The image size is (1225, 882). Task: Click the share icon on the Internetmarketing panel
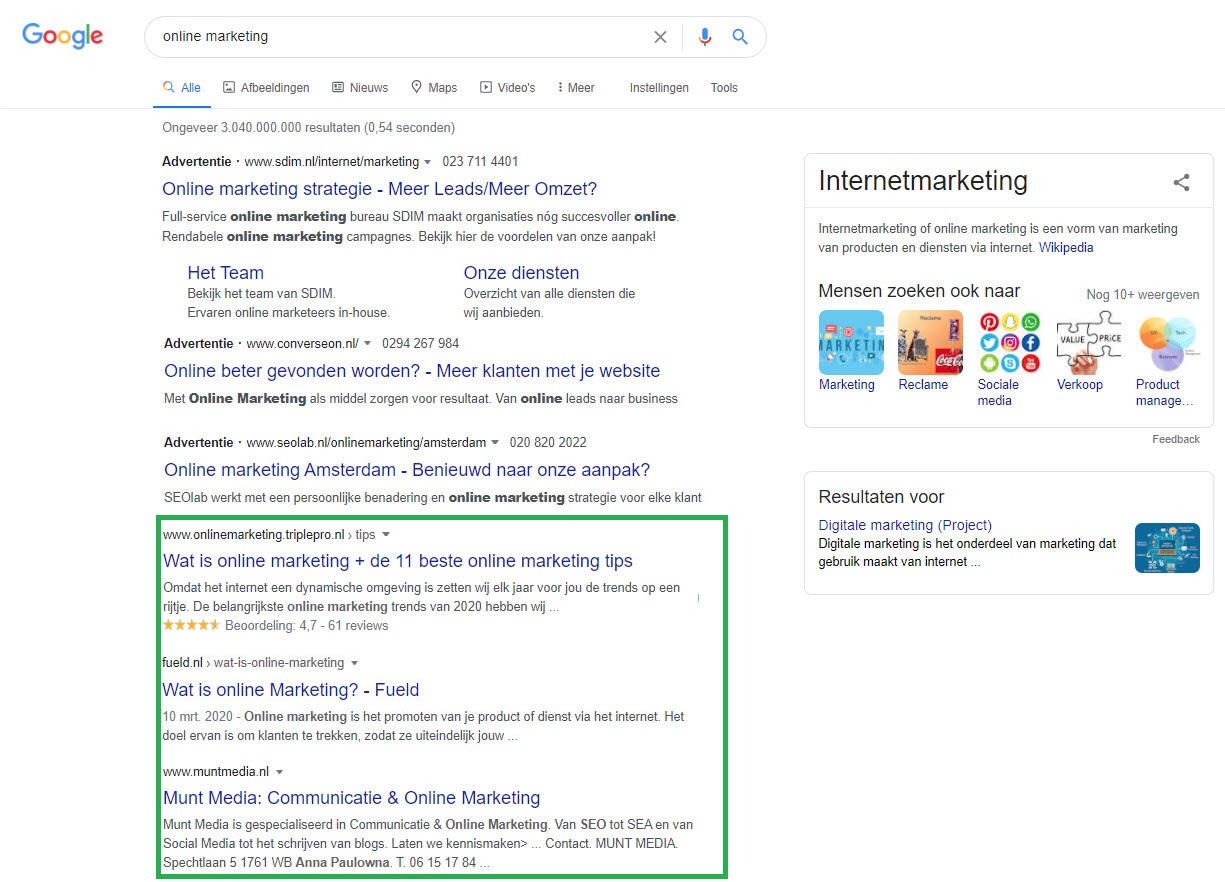(x=1181, y=182)
